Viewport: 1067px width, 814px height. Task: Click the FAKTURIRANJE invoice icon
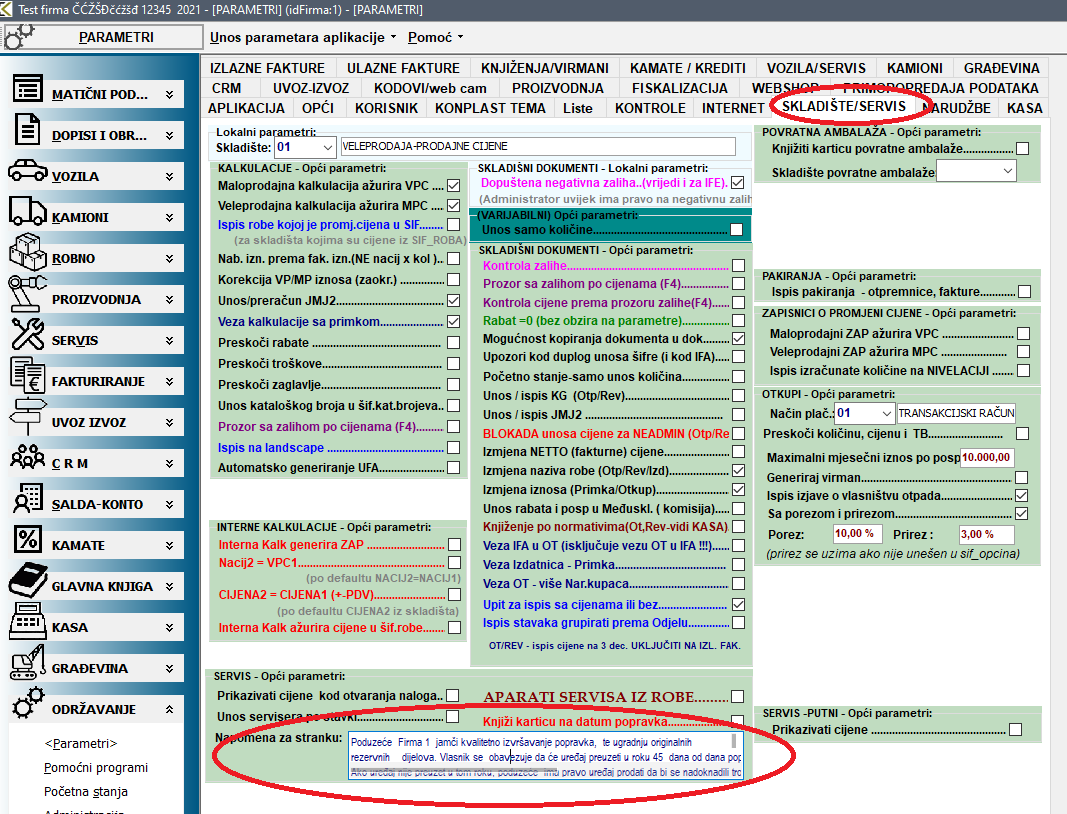[28, 375]
